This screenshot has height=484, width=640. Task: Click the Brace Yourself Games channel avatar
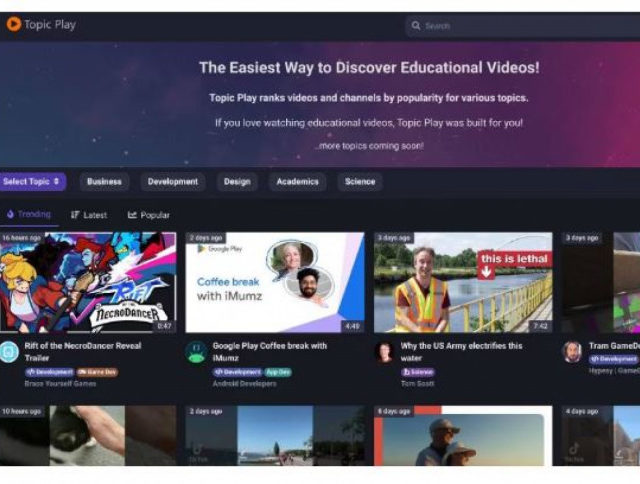click(x=9, y=352)
